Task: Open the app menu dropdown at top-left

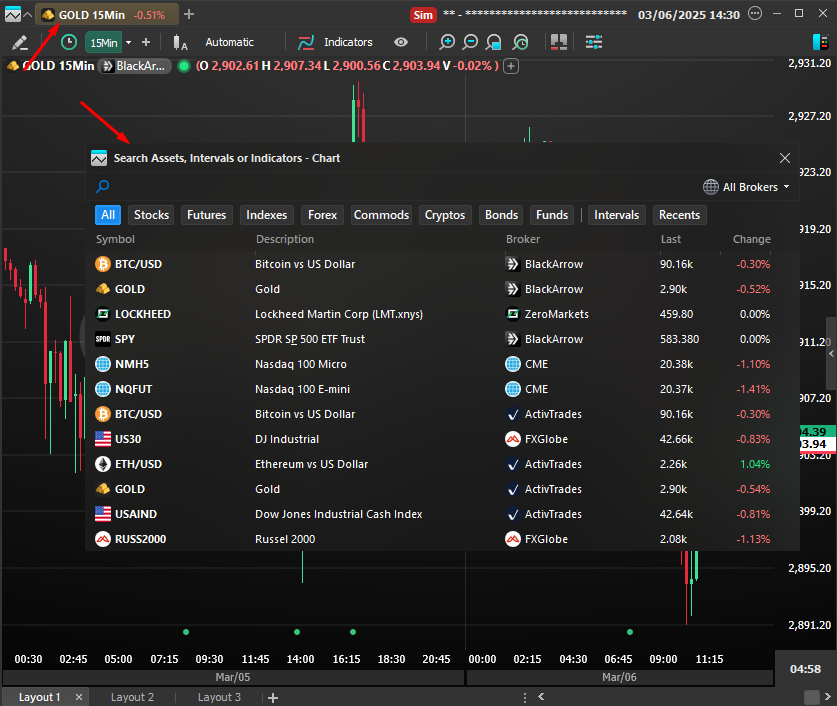Action: click(x=17, y=15)
